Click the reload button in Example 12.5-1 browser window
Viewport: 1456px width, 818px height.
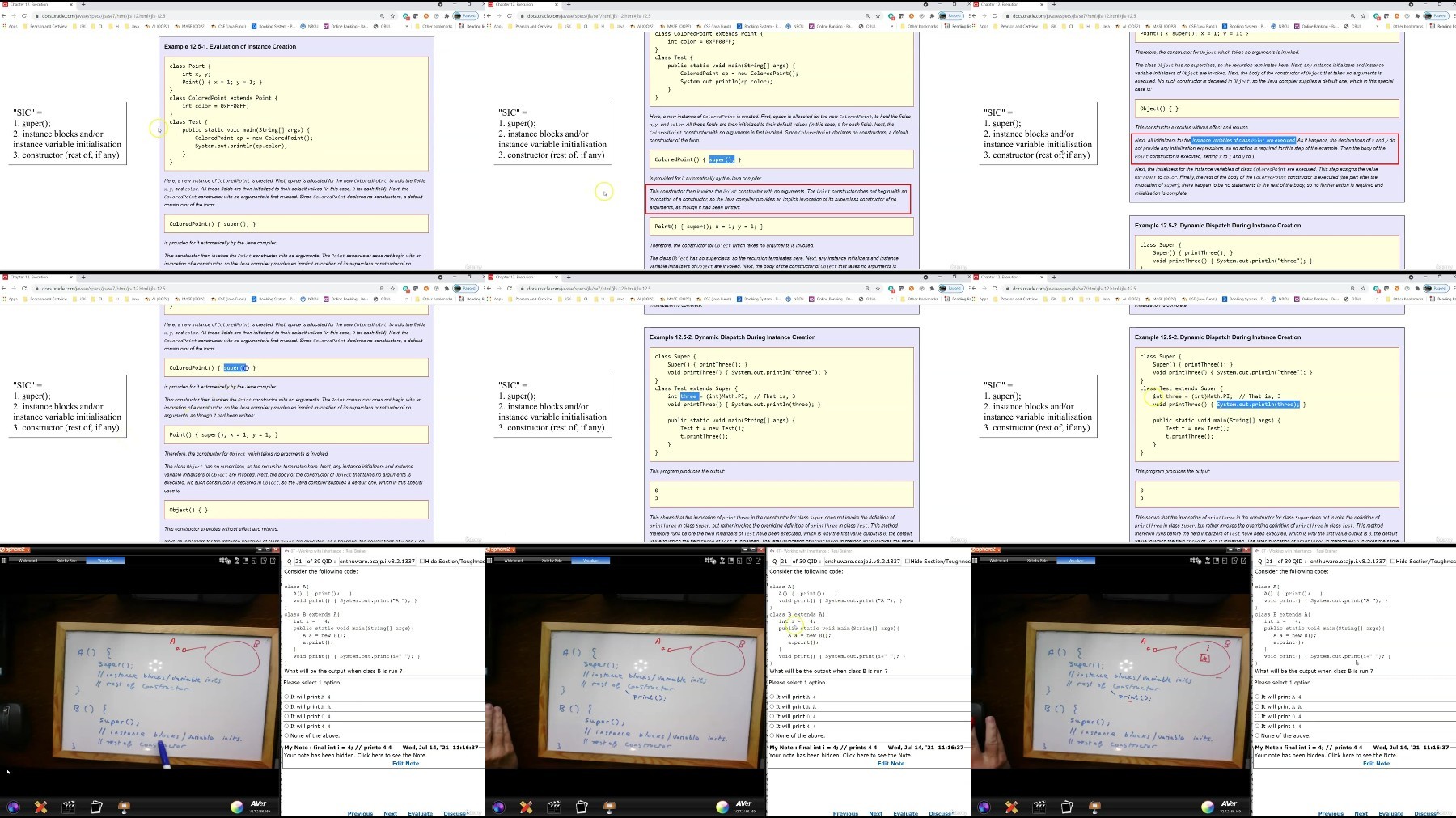click(x=24, y=16)
